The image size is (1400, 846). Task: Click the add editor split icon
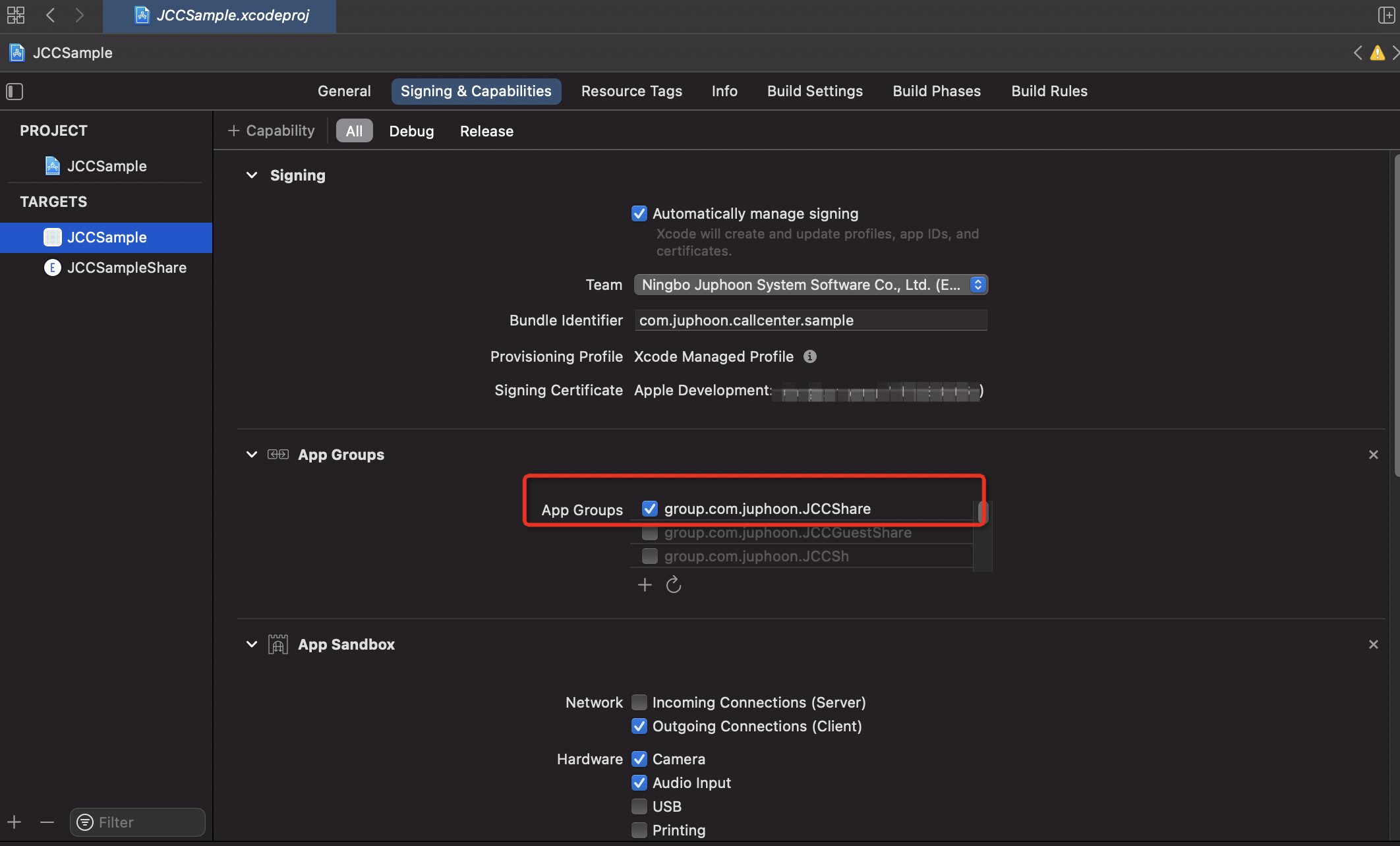tap(1386, 15)
